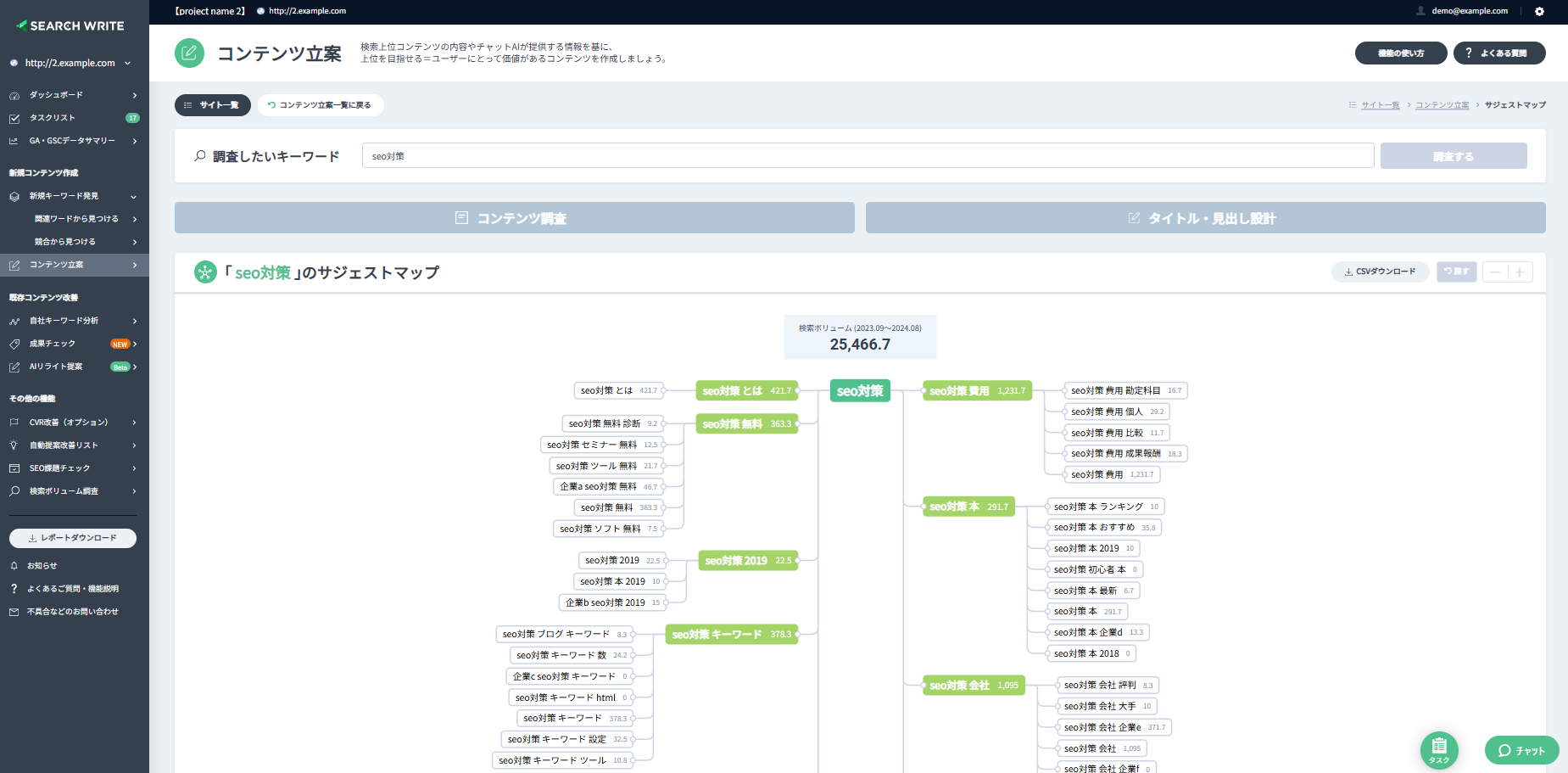Select the seo対策 費用 green node
1568x773 pixels.
point(977,390)
